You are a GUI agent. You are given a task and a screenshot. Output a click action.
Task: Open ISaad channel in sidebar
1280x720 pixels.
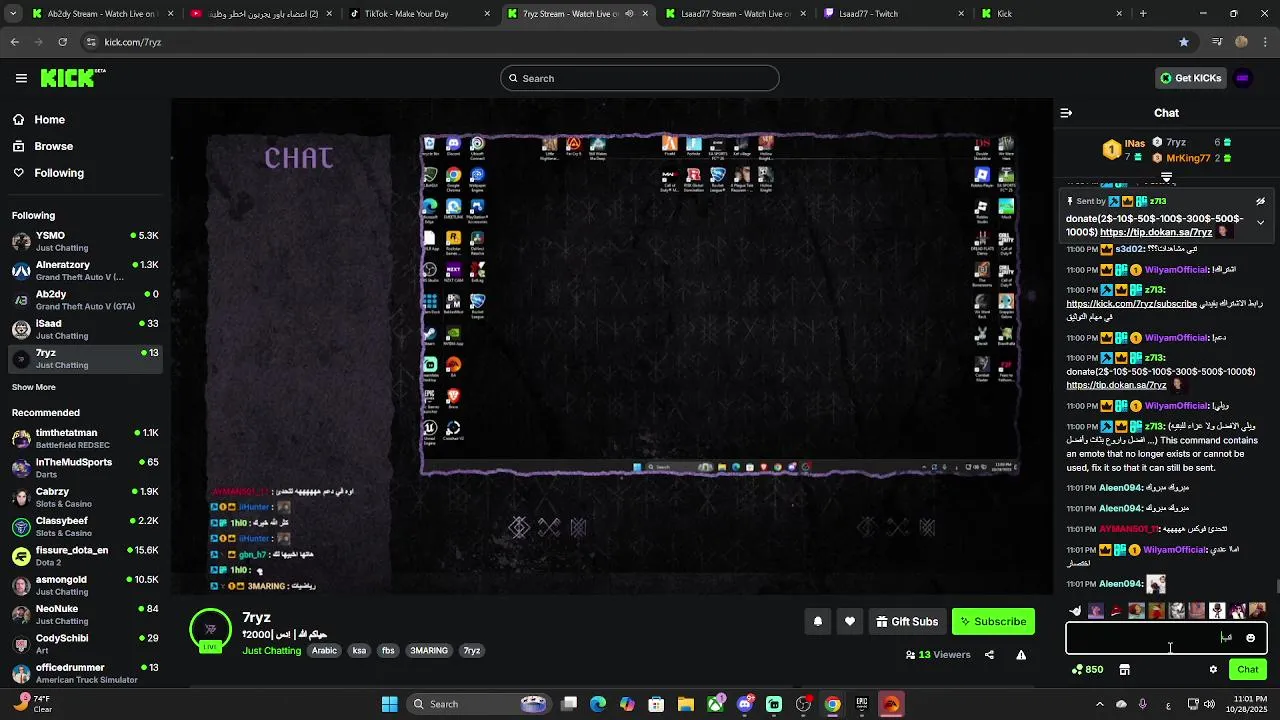pyautogui.click(x=85, y=329)
